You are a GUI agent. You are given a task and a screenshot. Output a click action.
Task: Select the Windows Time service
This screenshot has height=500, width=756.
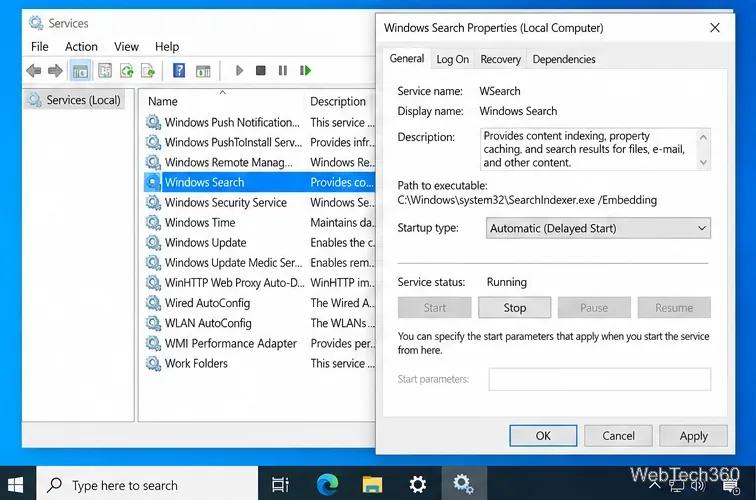[x=259, y=222]
